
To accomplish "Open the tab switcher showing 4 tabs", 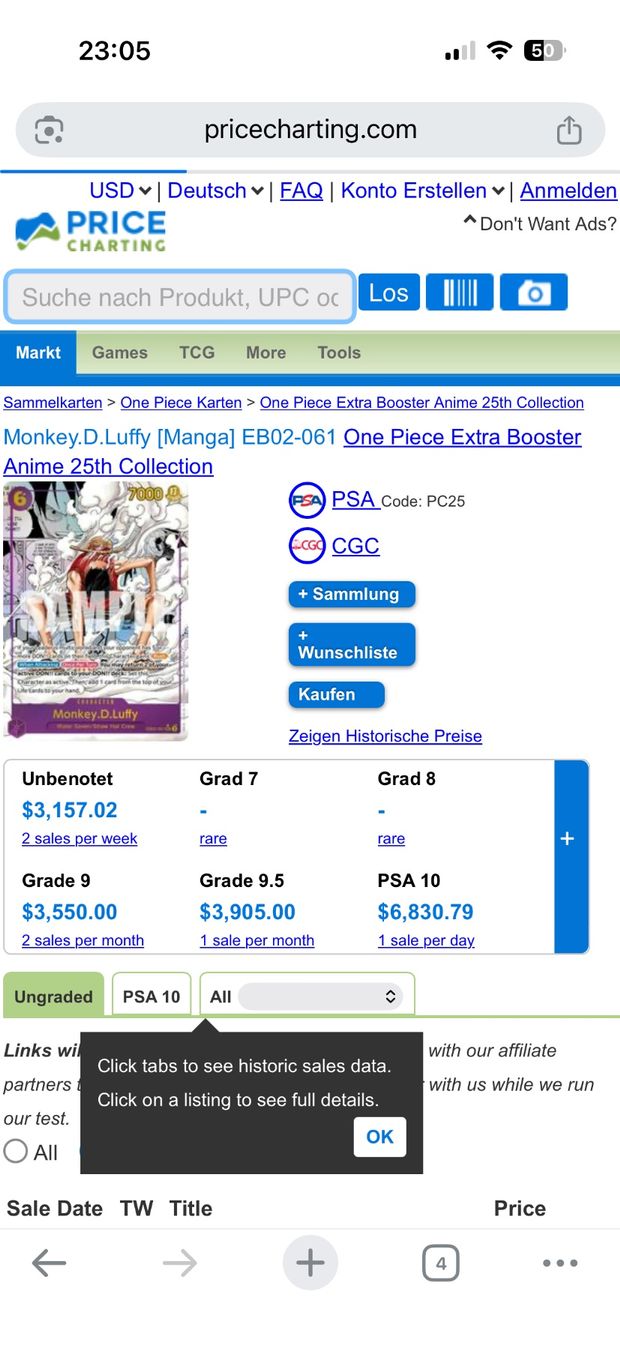I will (441, 1264).
